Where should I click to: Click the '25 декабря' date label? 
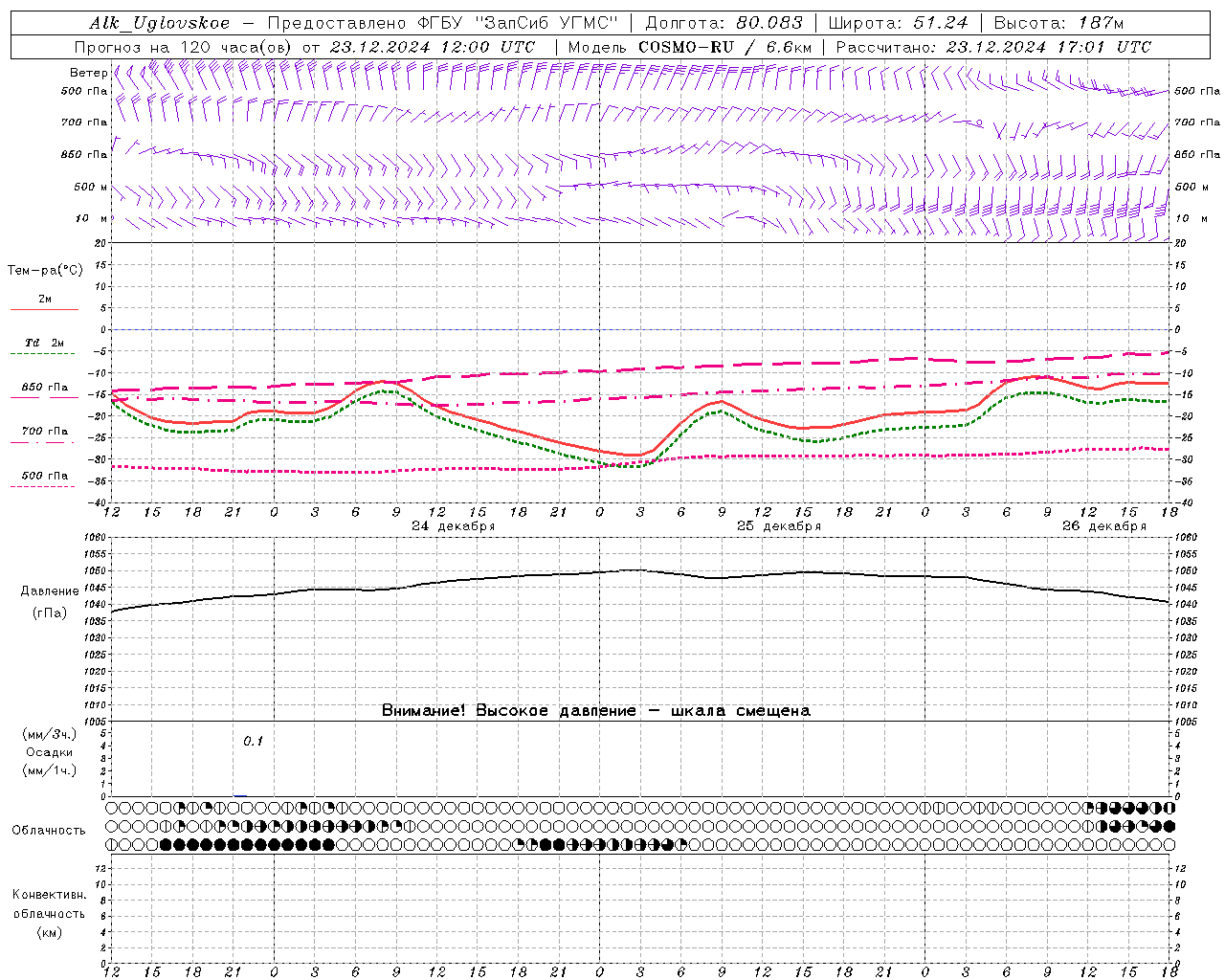pyautogui.click(x=779, y=526)
